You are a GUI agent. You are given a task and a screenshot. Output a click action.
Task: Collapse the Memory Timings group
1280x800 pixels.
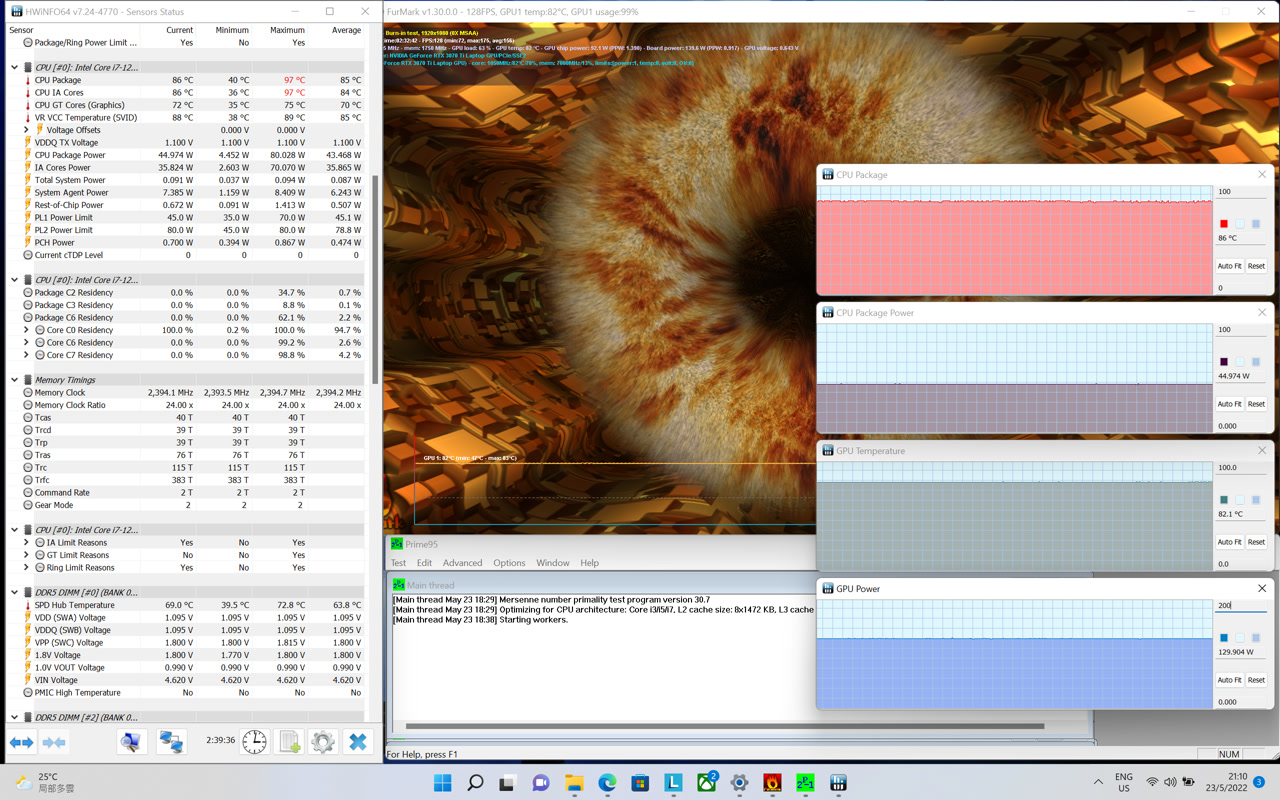(14, 380)
